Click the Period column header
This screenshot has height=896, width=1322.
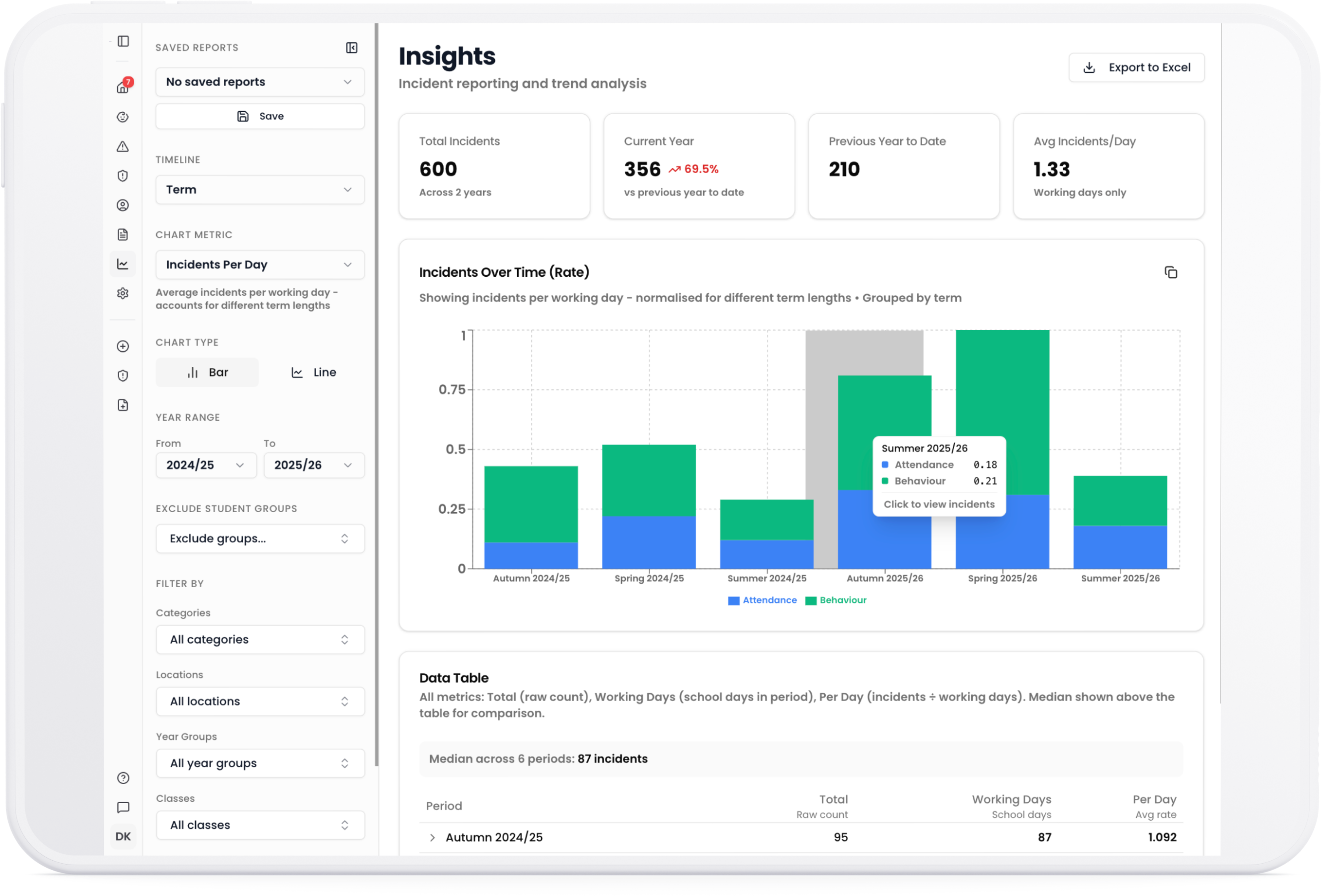point(444,806)
